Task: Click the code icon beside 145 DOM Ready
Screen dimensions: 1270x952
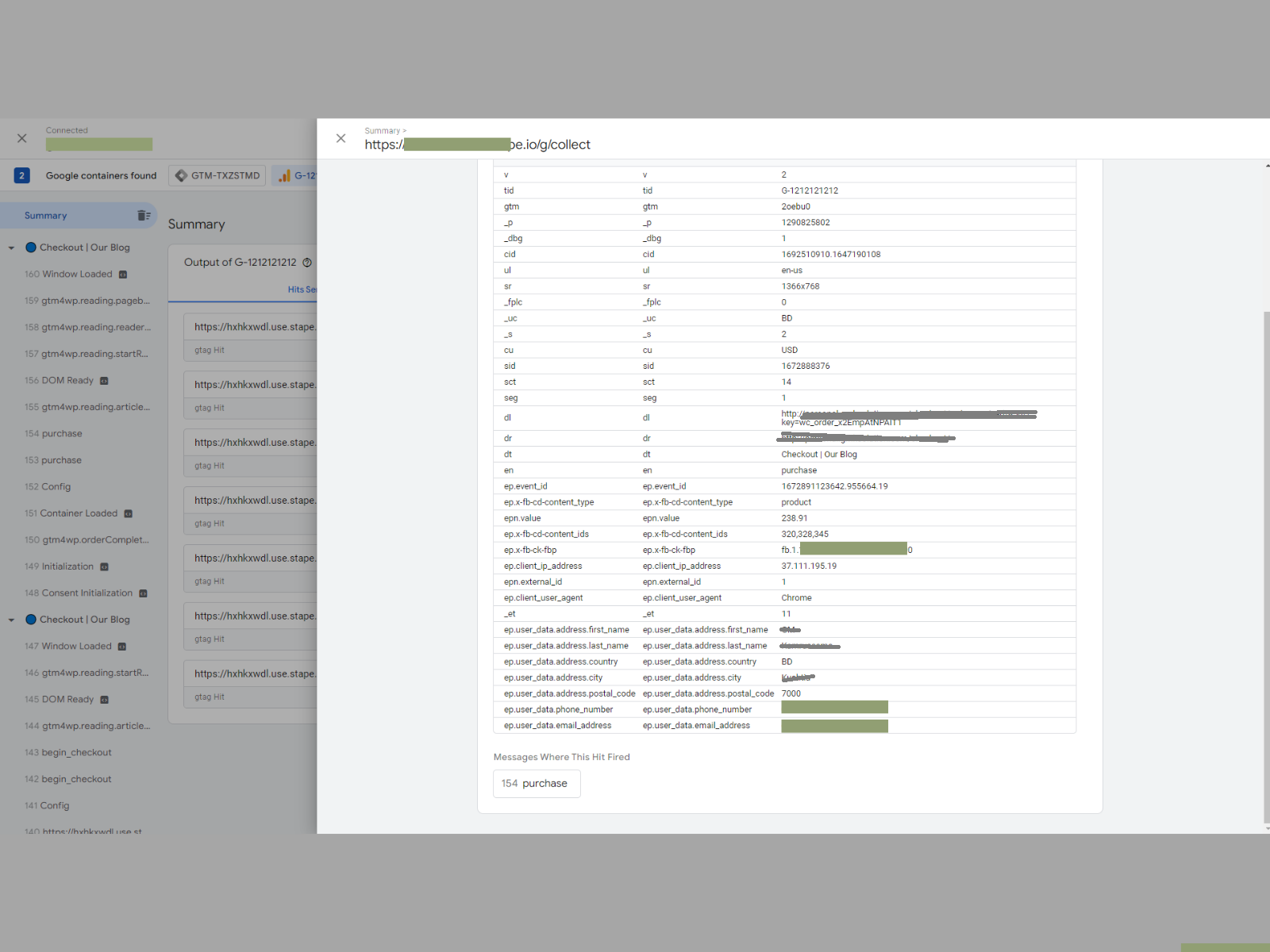Action: click(x=105, y=699)
